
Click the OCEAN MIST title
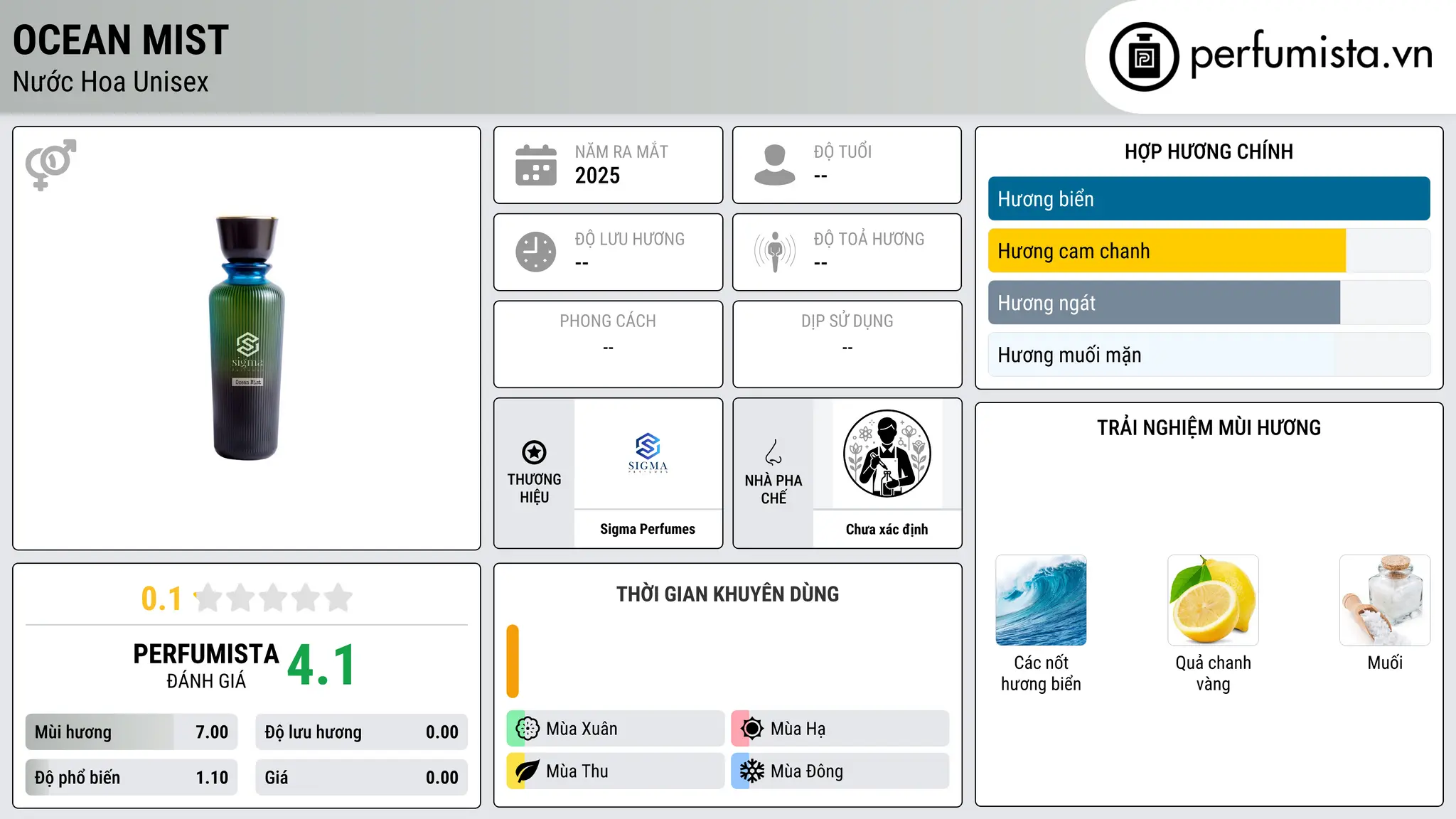click(x=121, y=40)
